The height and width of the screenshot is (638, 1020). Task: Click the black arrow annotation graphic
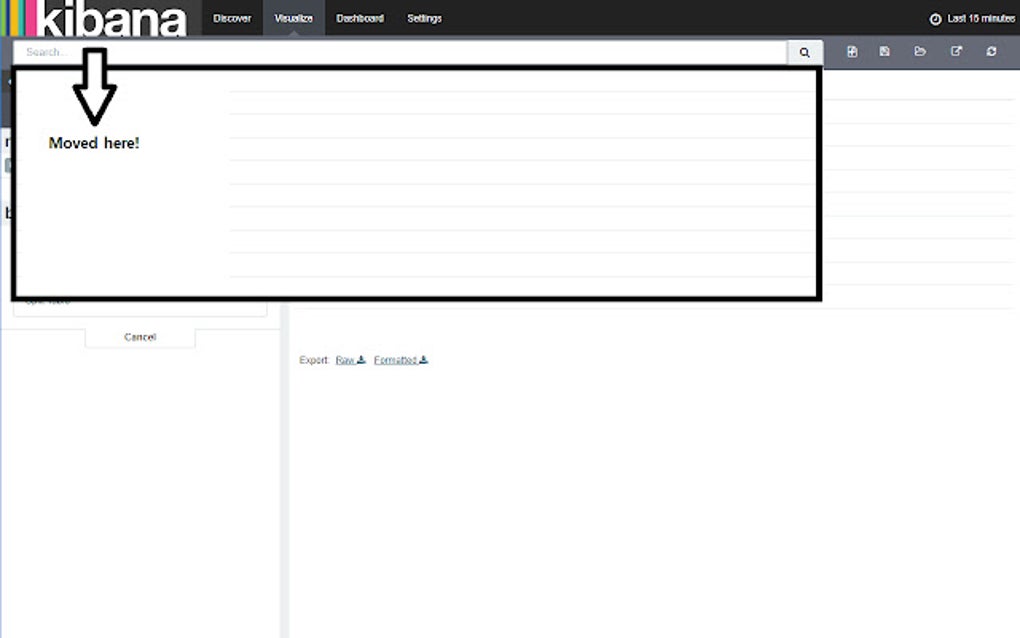[x=96, y=85]
